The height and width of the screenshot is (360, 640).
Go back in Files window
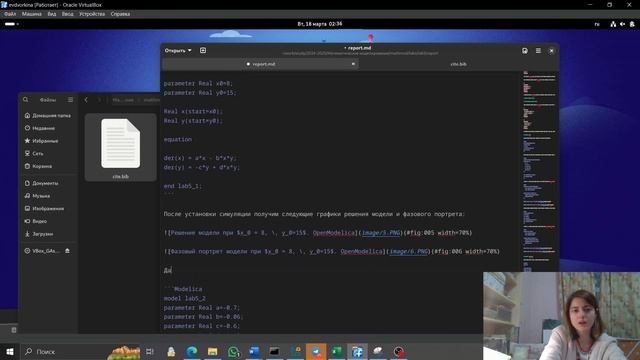(86, 100)
